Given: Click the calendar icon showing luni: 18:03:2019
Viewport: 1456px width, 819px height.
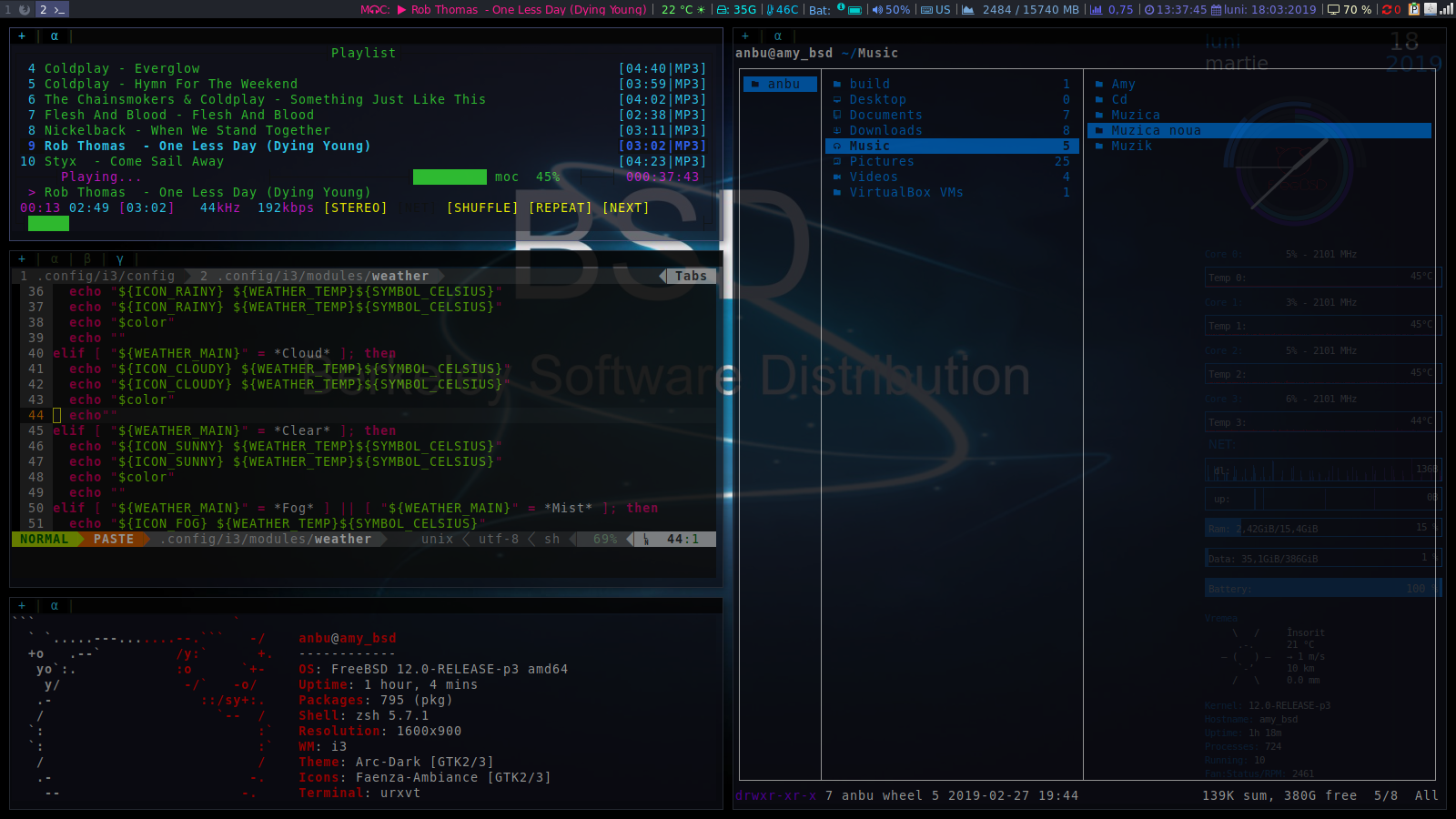Looking at the screenshot, I should click(x=1216, y=10).
